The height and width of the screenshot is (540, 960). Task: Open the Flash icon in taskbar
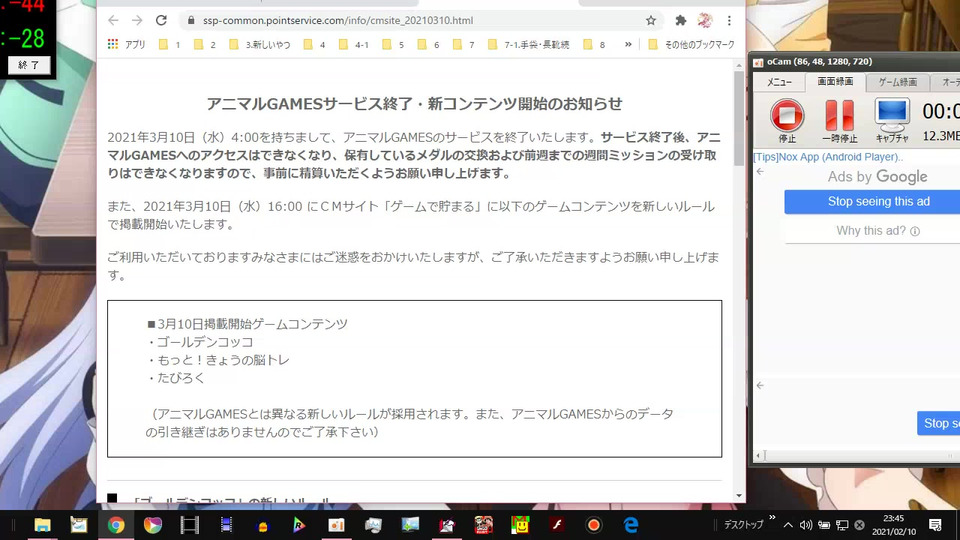[x=557, y=525]
